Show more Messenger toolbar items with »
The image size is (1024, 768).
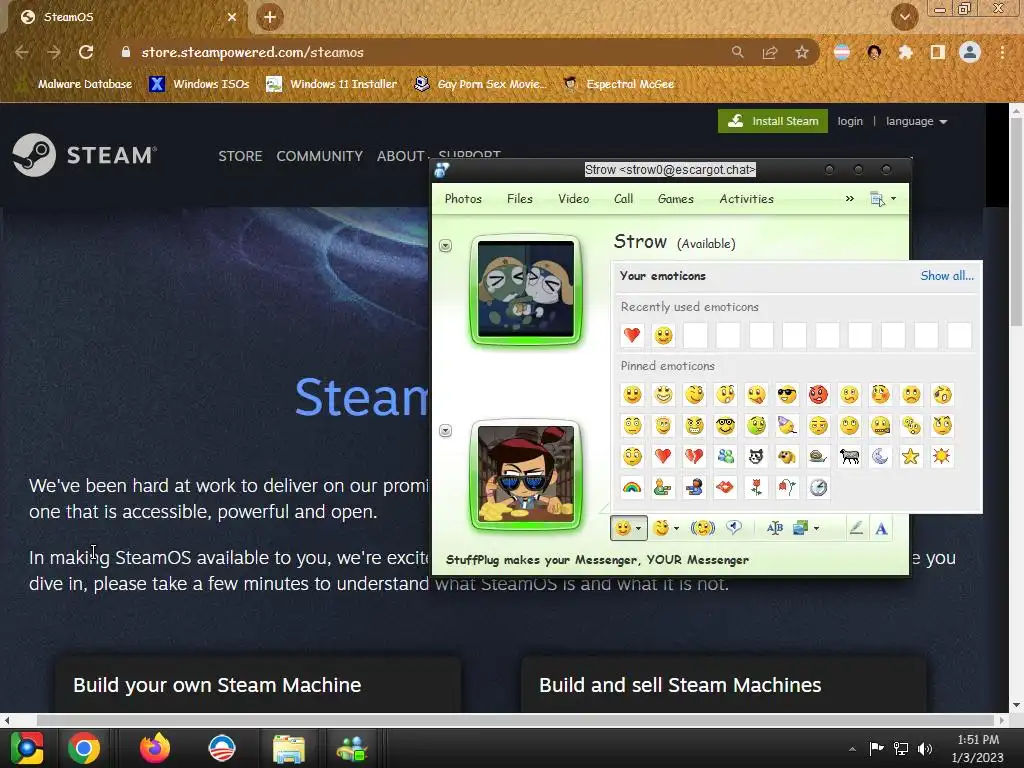click(850, 199)
